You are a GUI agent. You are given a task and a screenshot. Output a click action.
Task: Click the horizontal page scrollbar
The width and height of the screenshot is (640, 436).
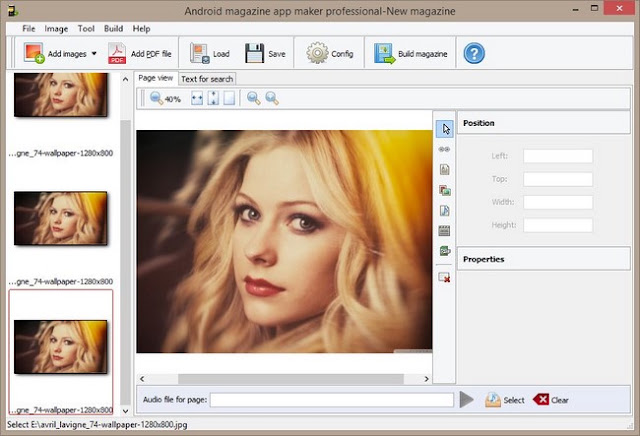284,379
